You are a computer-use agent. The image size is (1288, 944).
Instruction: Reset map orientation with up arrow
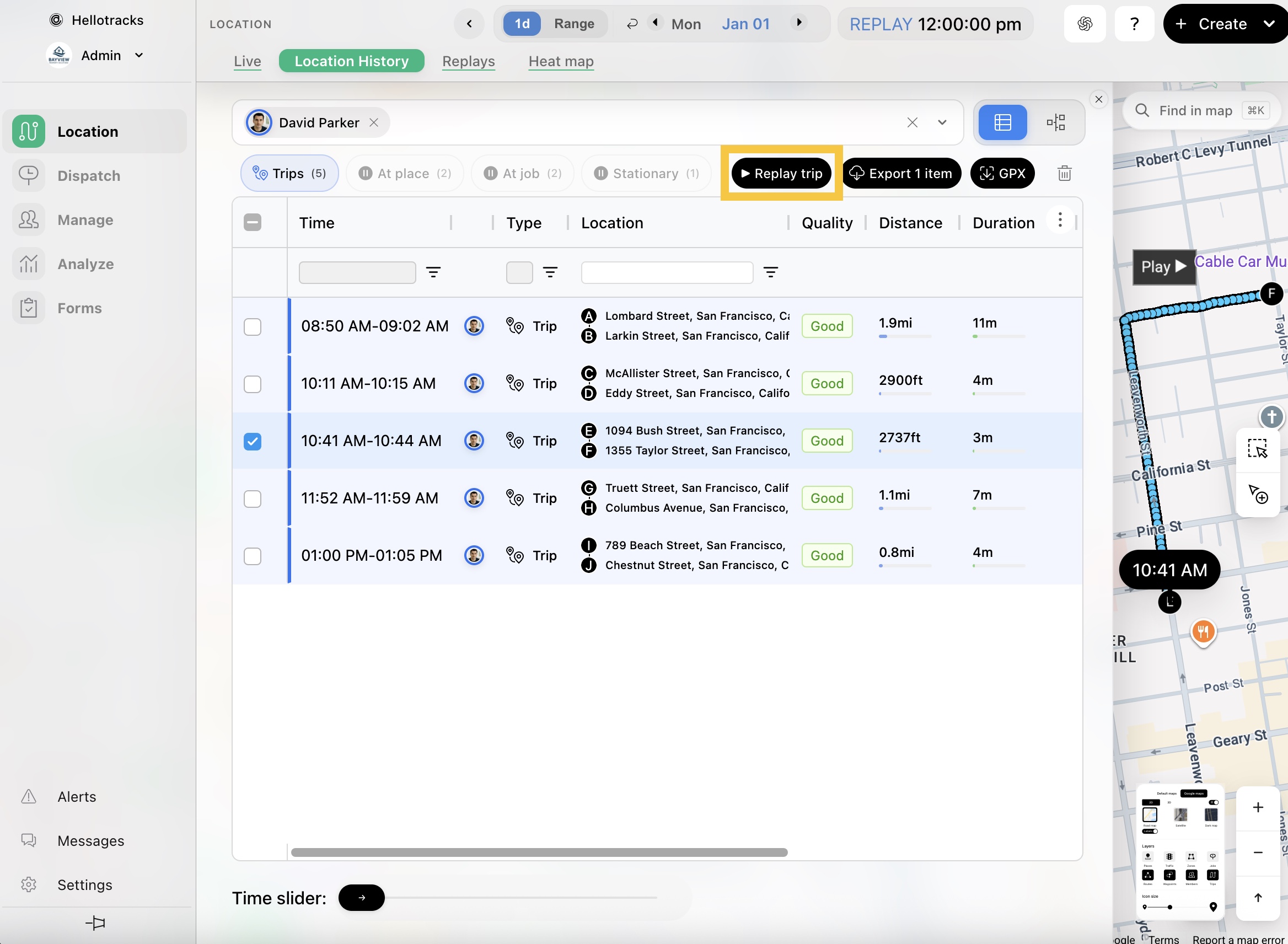click(1257, 897)
